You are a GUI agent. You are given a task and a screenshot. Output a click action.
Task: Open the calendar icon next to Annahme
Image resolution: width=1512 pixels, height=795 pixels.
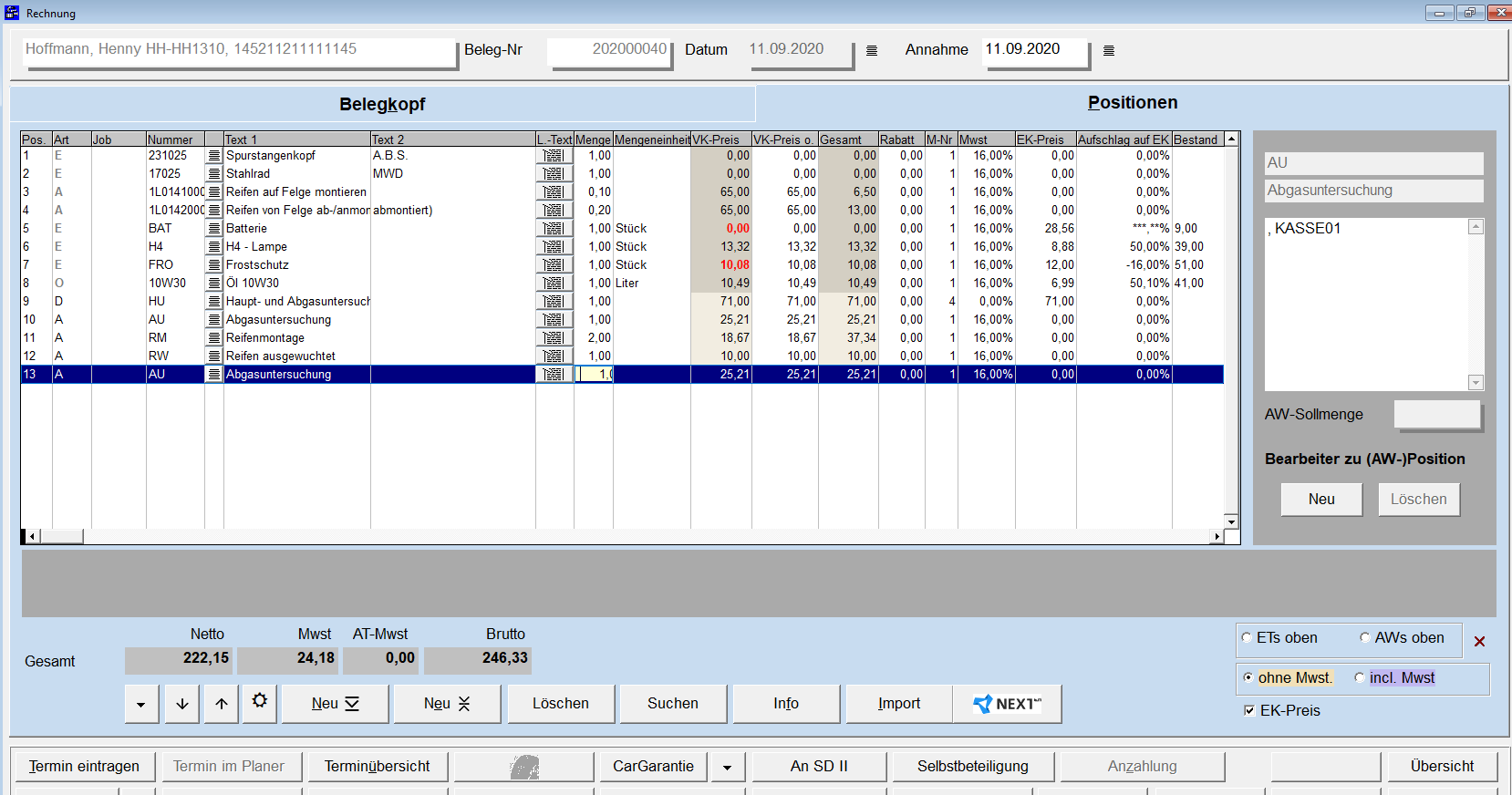1109,51
